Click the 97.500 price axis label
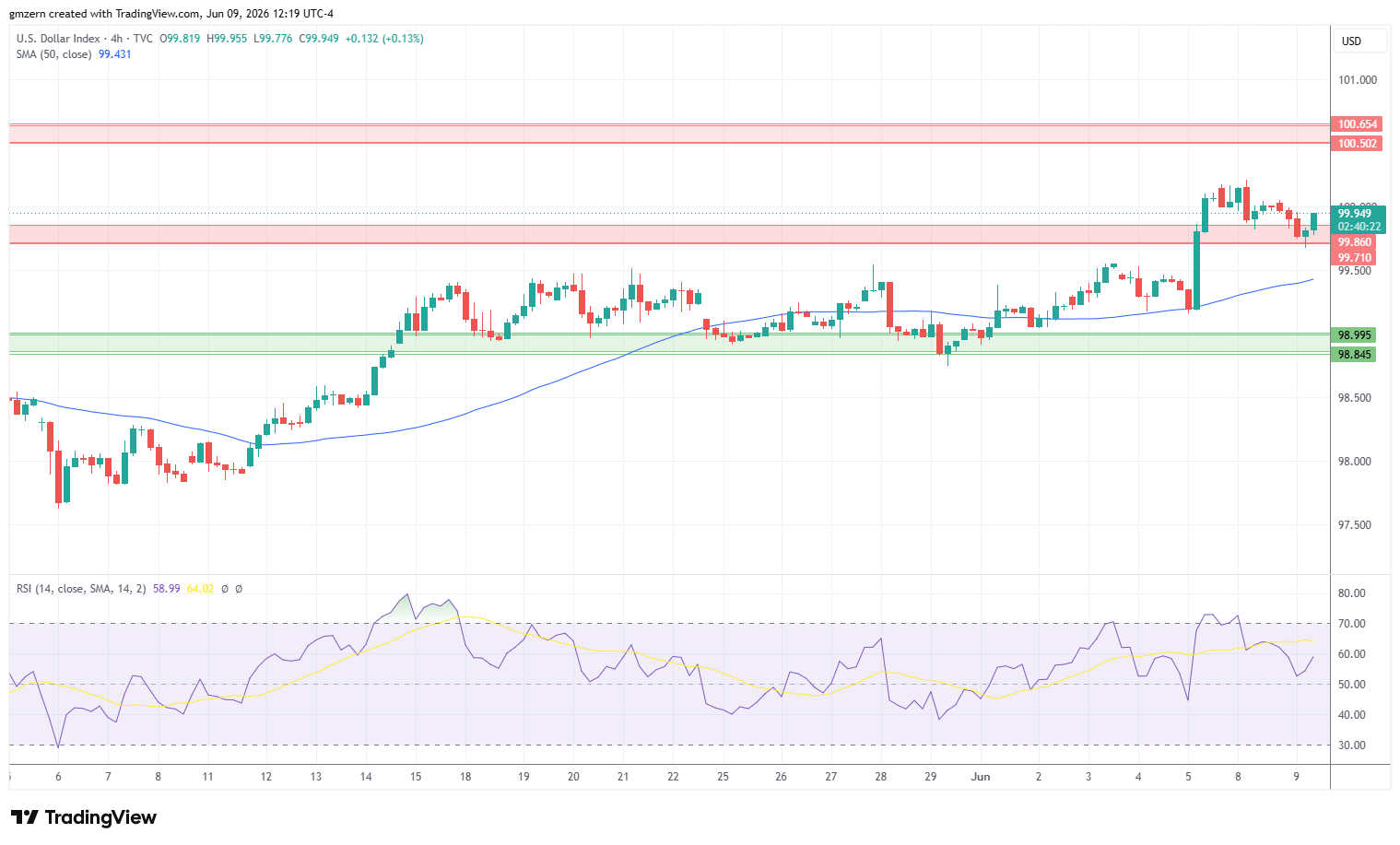 pos(1355,525)
